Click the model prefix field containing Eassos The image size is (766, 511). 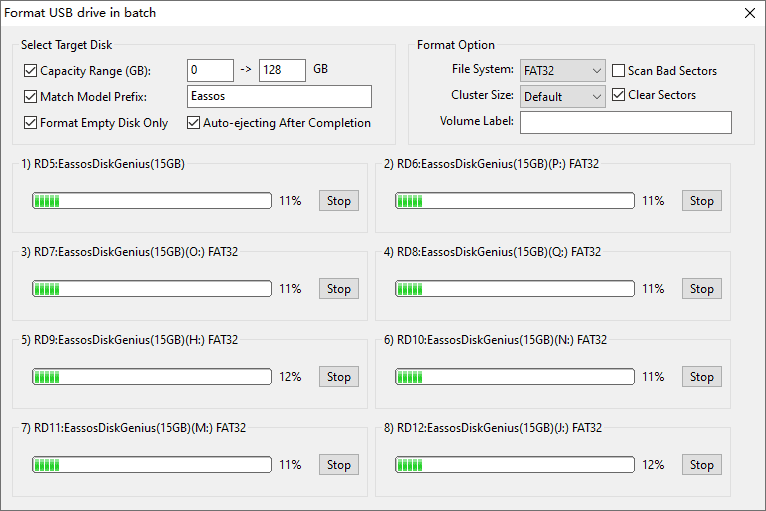(x=279, y=96)
